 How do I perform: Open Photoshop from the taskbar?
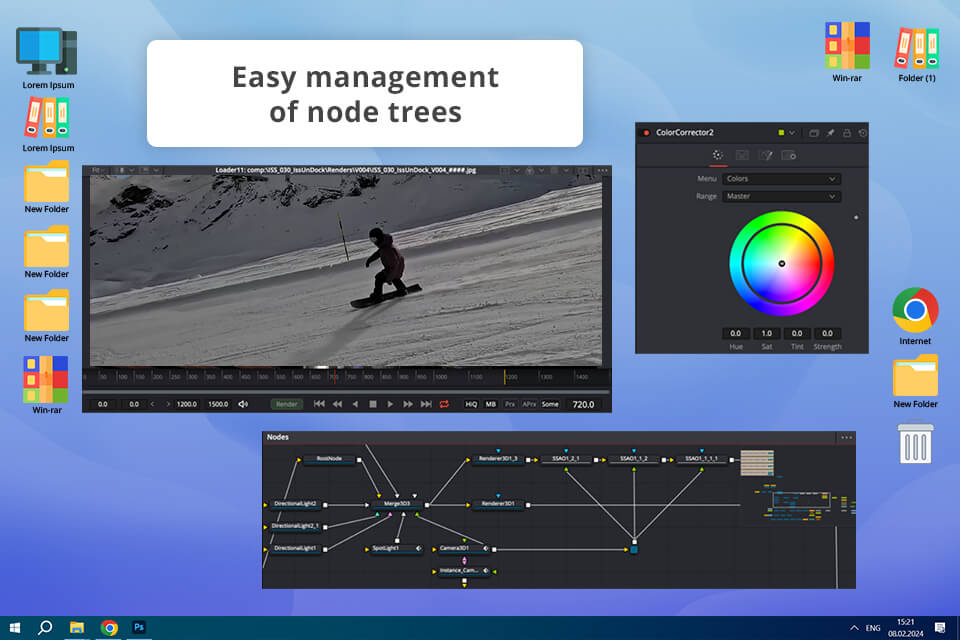[x=139, y=627]
